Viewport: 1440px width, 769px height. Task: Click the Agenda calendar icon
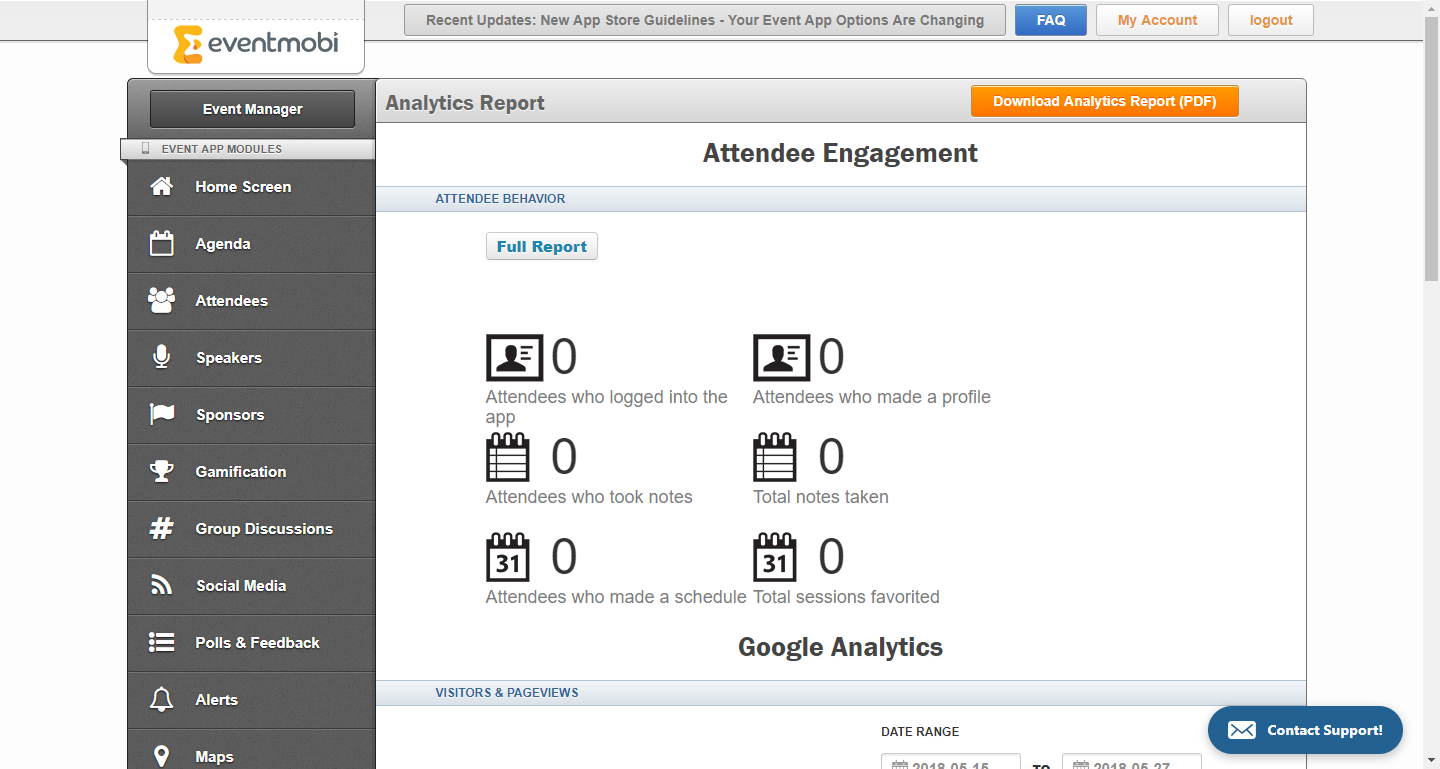[x=161, y=244]
